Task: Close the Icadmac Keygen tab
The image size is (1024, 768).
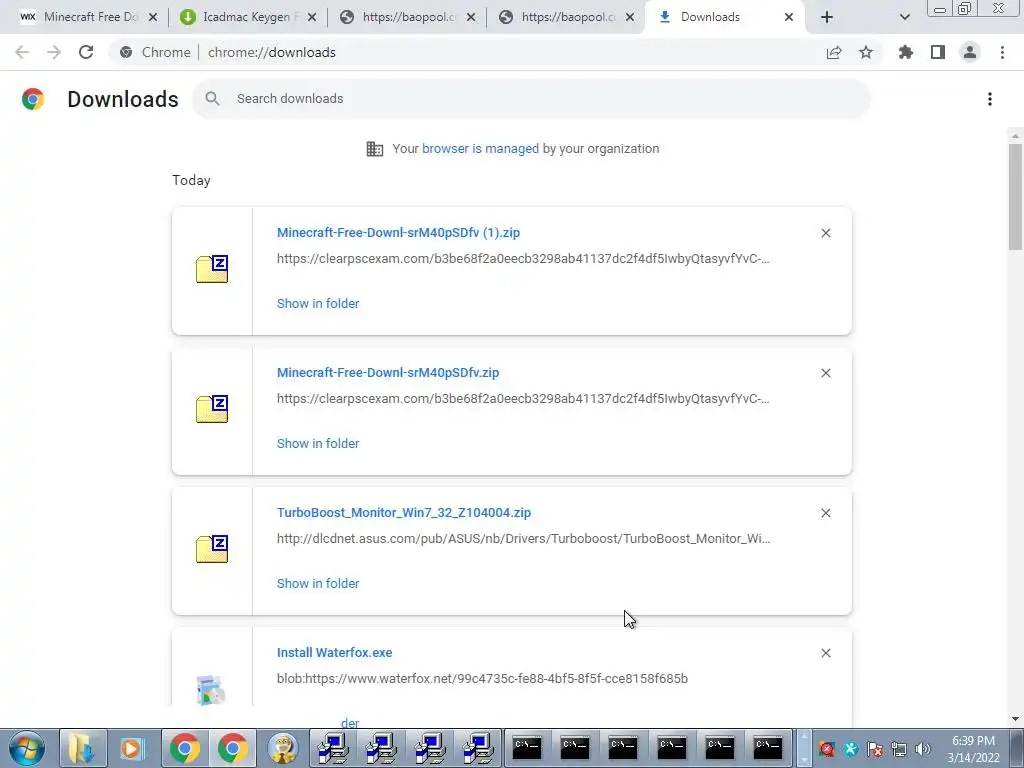Action: [x=312, y=18]
